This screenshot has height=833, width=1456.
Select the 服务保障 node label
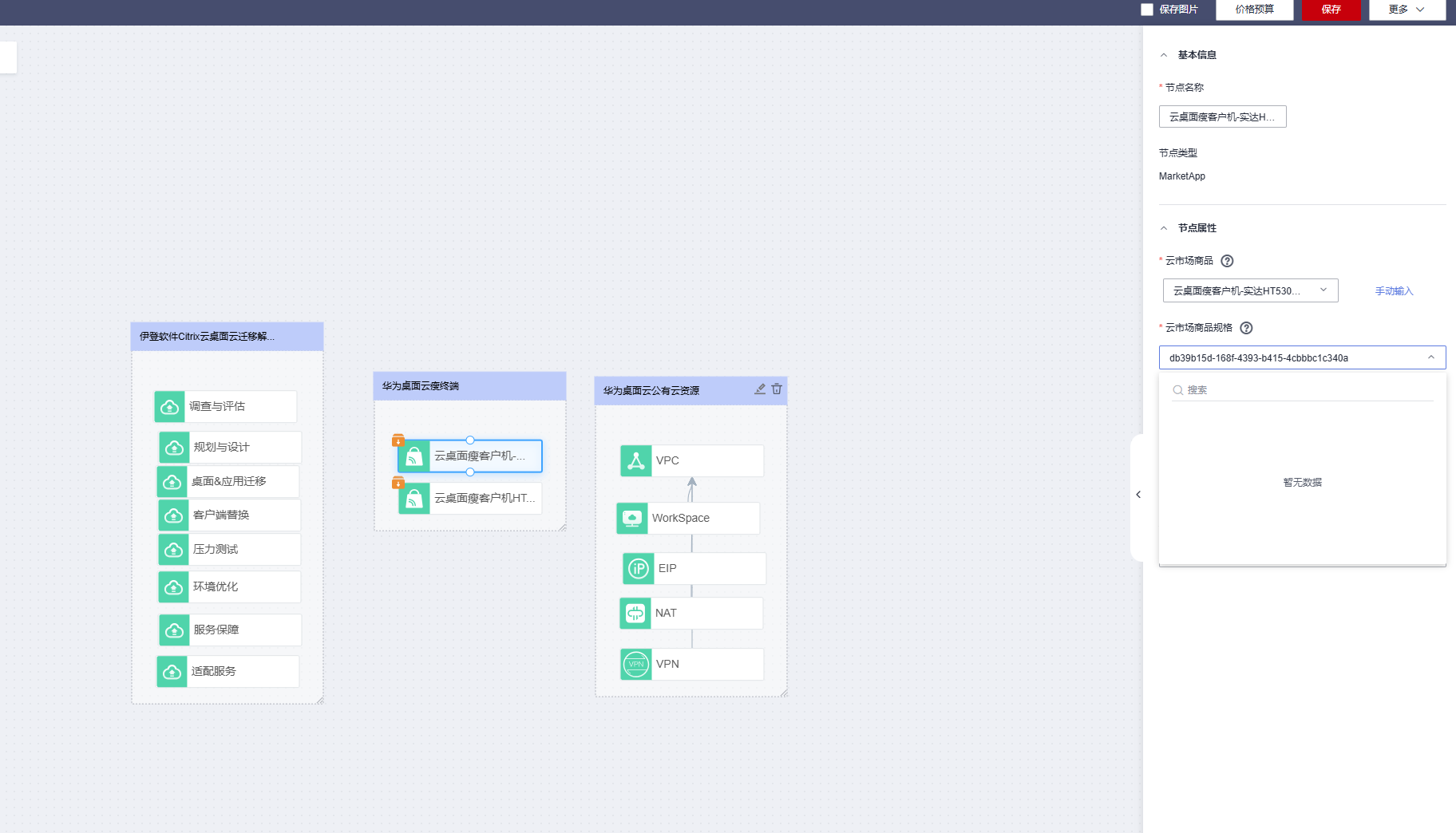pyautogui.click(x=216, y=630)
